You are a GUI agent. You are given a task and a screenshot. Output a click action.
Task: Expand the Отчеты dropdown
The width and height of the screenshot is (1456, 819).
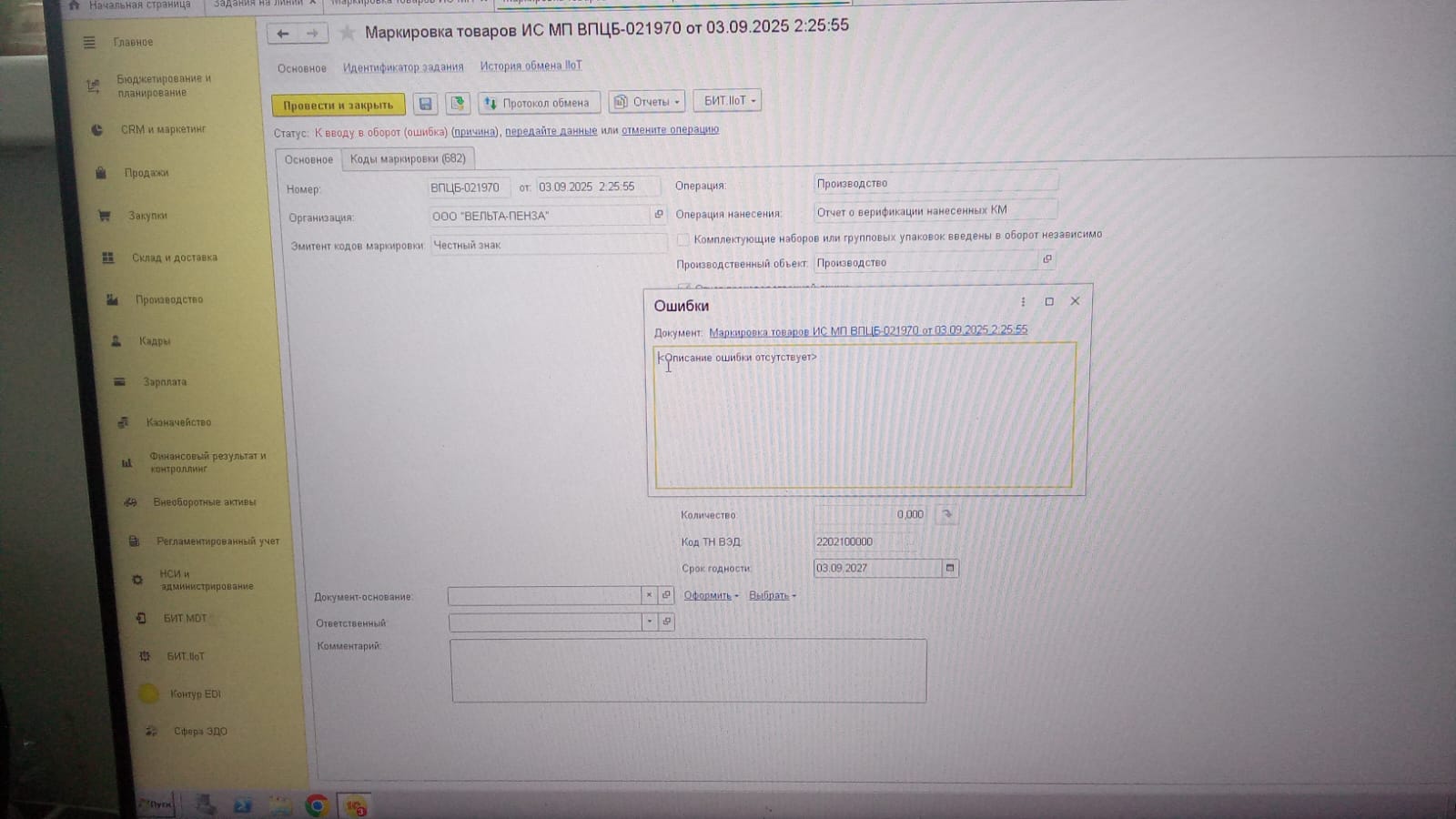coord(647,102)
